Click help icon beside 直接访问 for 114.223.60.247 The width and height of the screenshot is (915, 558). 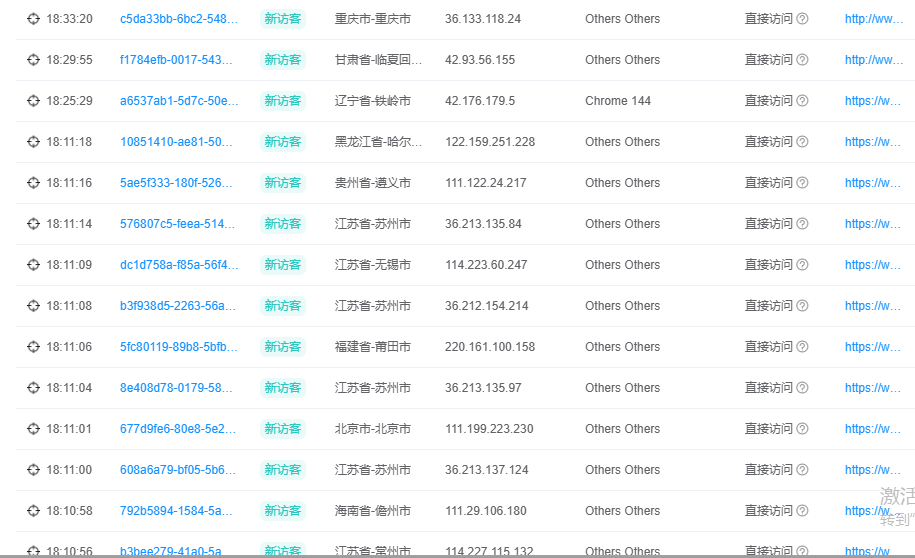click(802, 264)
